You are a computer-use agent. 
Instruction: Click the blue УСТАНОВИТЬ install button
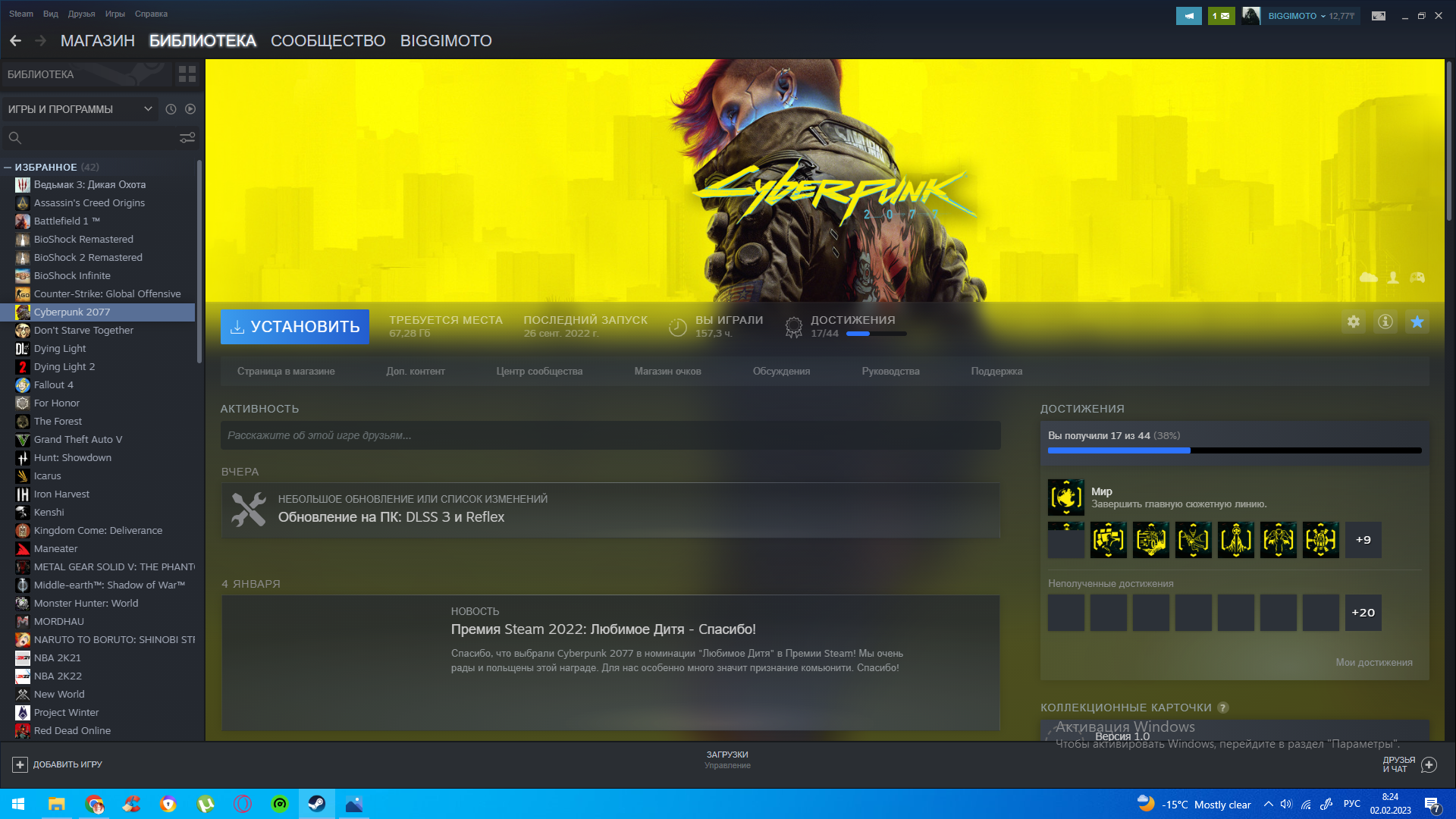(295, 327)
